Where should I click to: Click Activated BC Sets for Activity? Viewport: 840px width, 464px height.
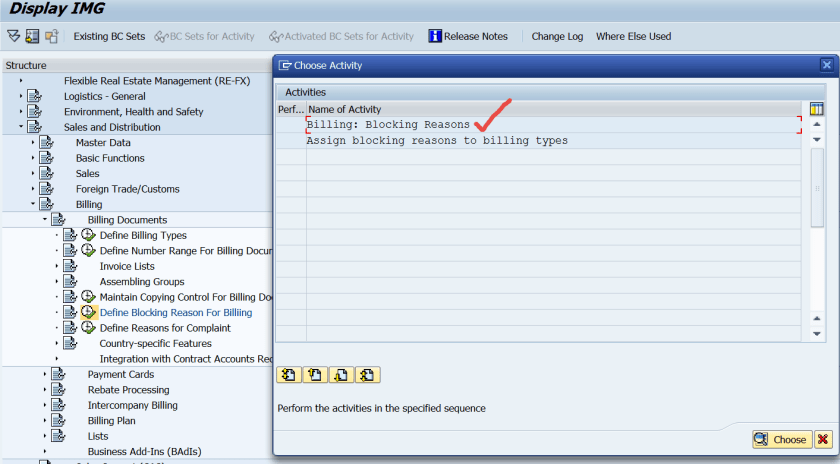coord(341,36)
